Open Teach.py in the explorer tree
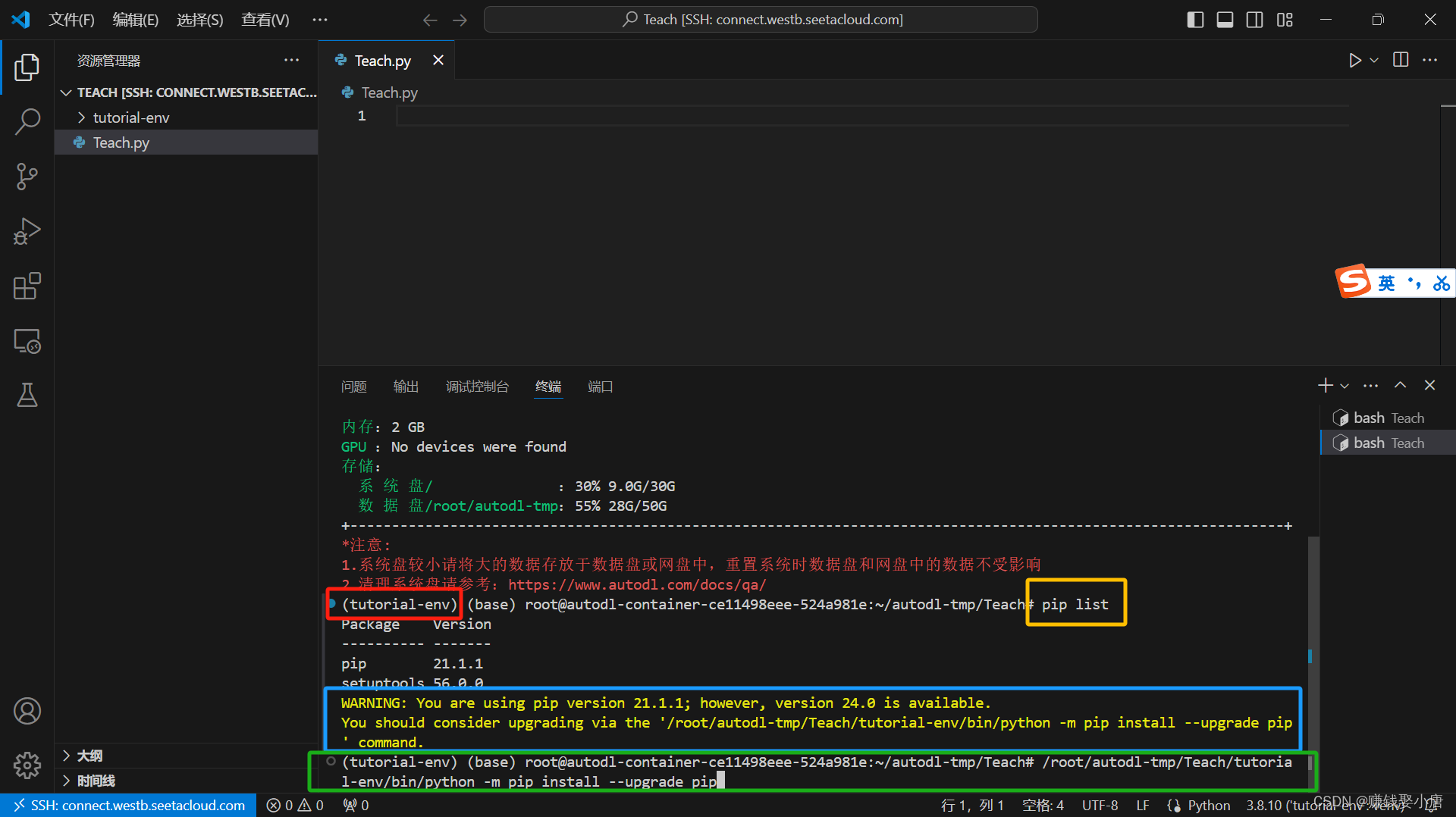Screen dimensions: 1456x817 [186, 142]
